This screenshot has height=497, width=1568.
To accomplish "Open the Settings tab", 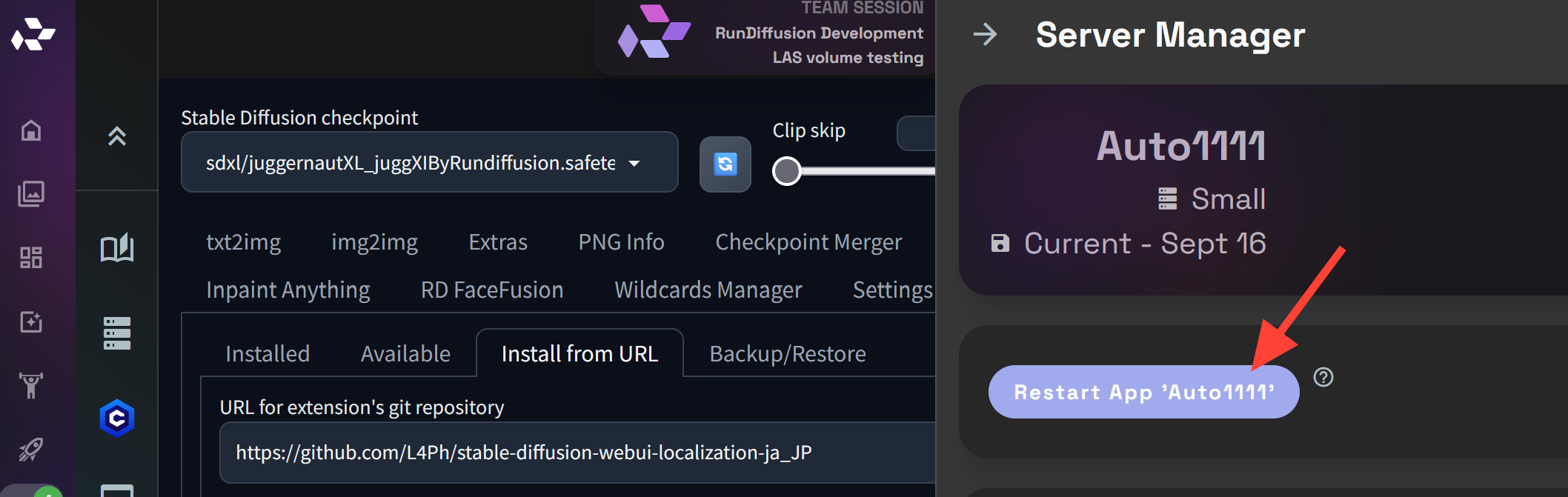I will (893, 290).
